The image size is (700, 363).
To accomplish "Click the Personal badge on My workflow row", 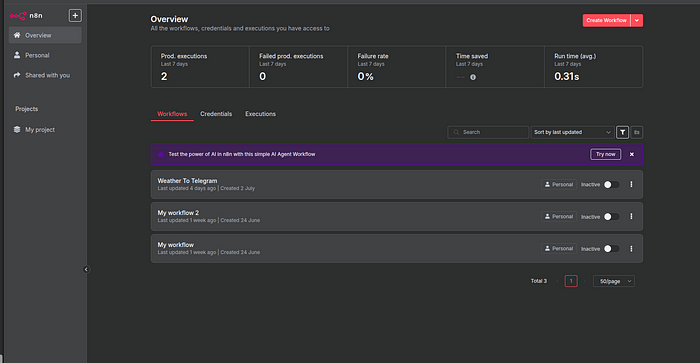I will (x=559, y=249).
